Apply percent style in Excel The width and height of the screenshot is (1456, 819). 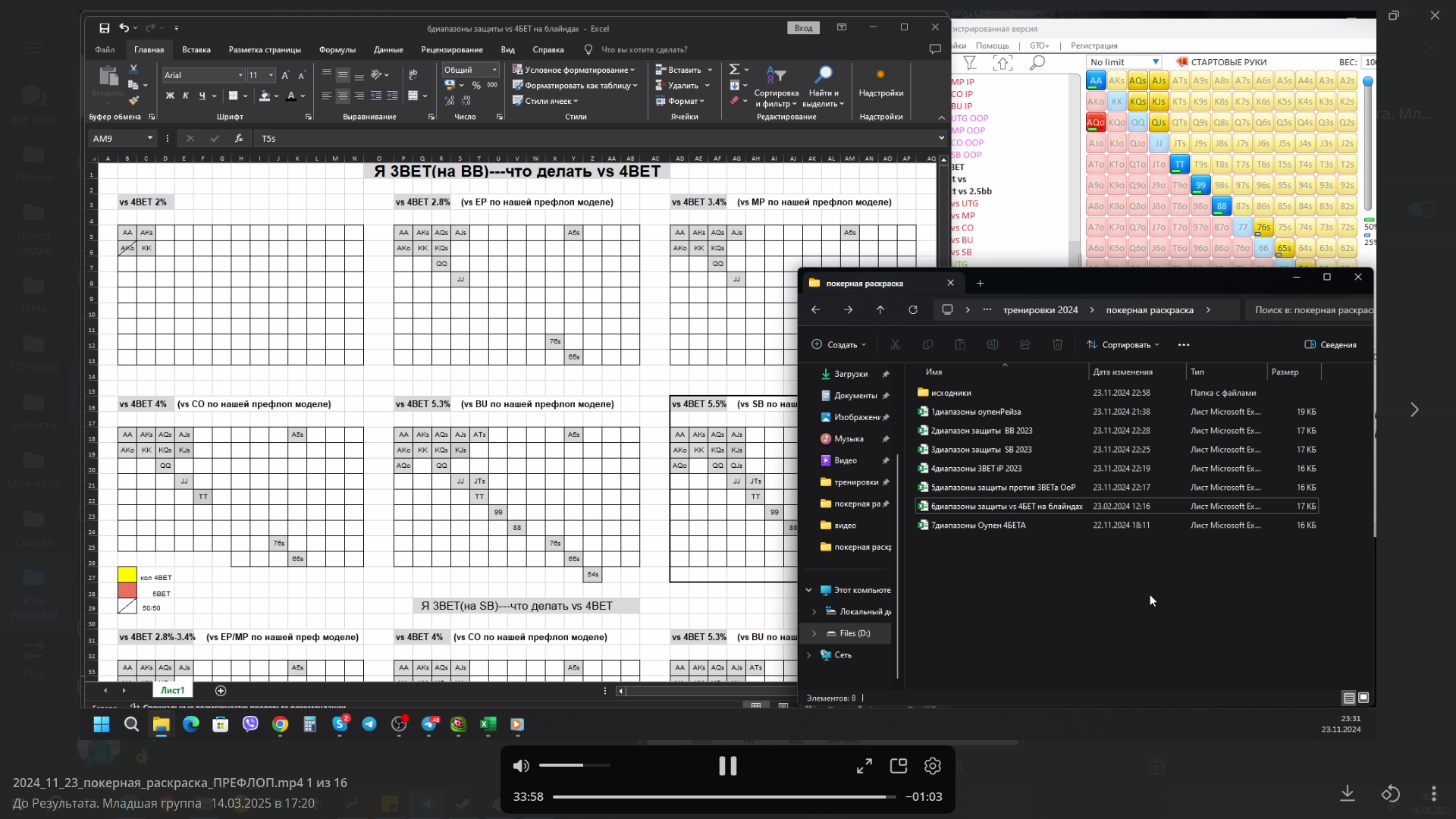pos(476,86)
